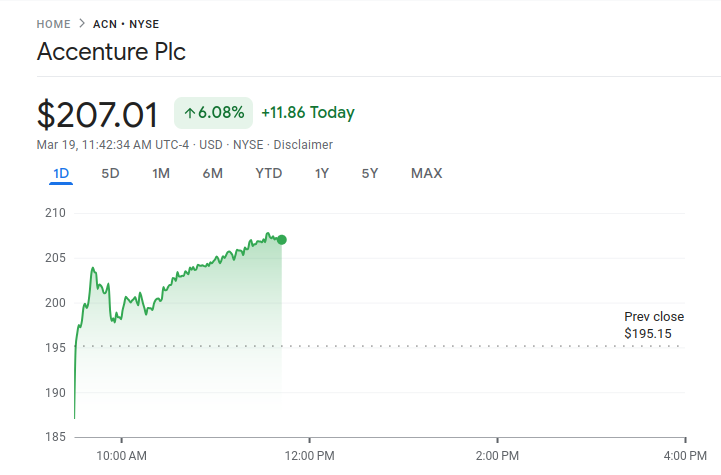Click the 12:00 PM axis label
Image resolution: width=721 pixels, height=475 pixels.
pos(309,456)
